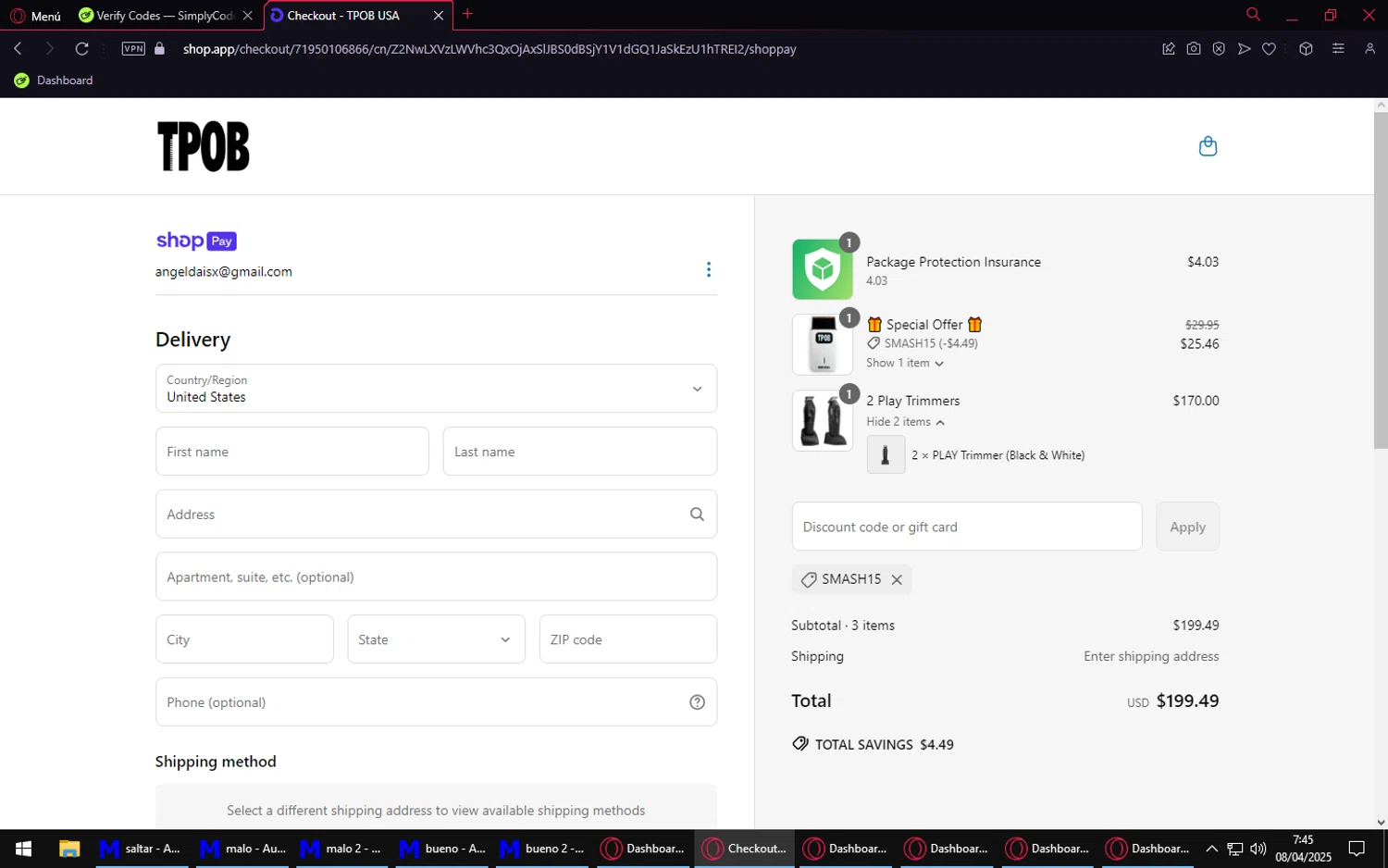Click the browser profile icon
Image resolution: width=1388 pixels, height=868 pixels.
[x=1369, y=49]
